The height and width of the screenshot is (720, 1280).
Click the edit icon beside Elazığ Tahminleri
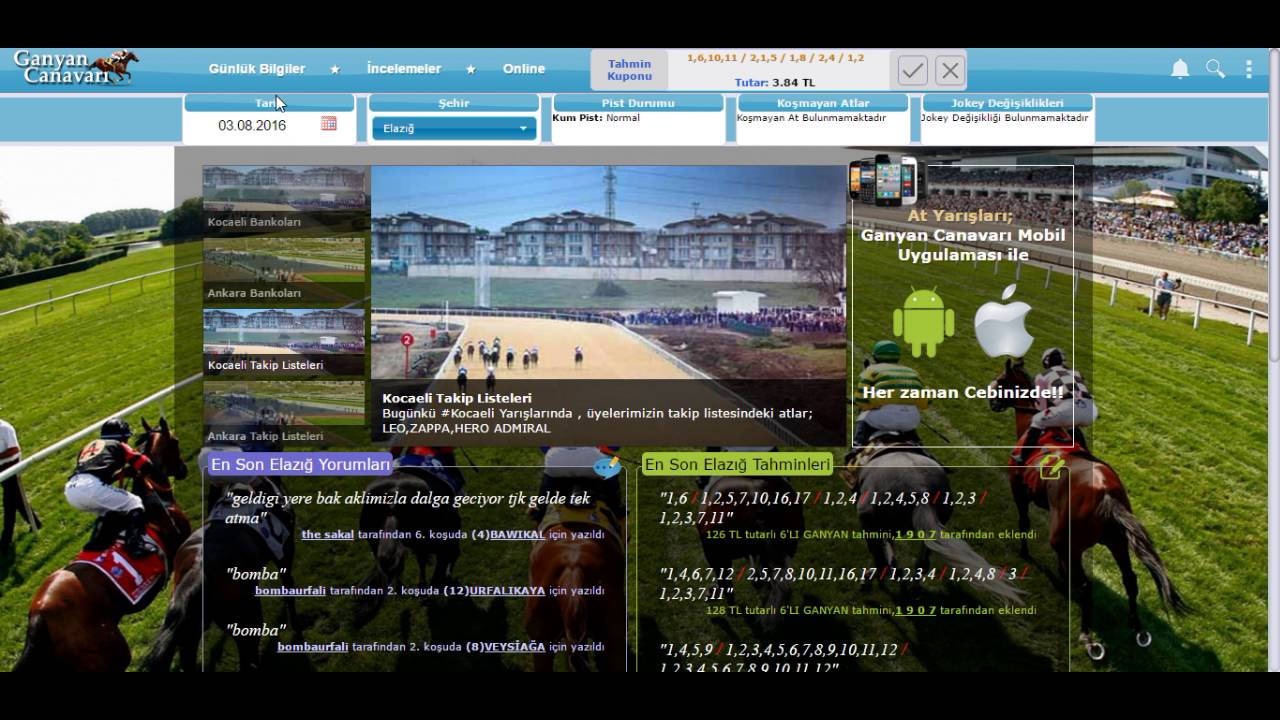pyautogui.click(x=1051, y=466)
